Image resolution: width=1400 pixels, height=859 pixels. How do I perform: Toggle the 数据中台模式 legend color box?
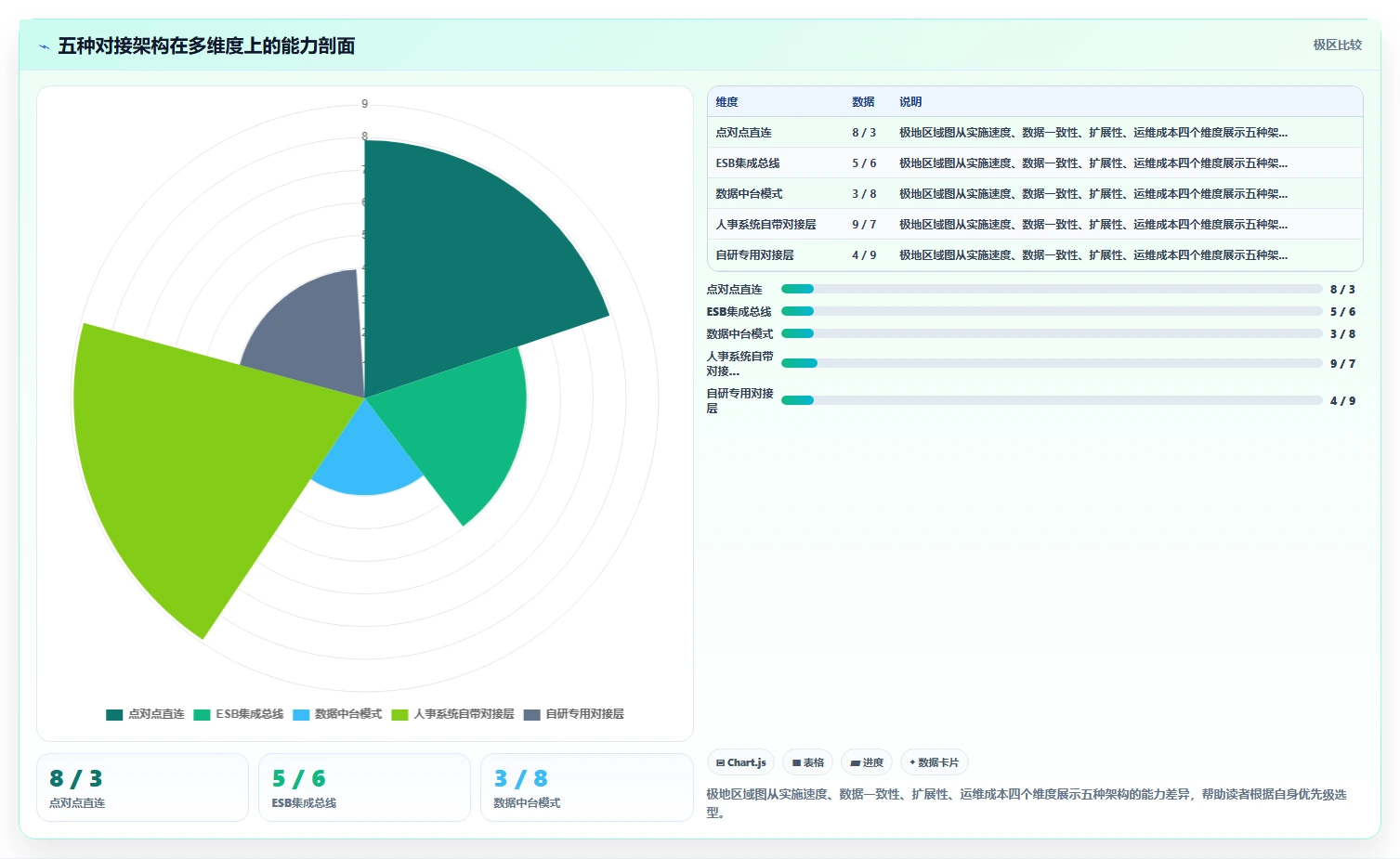pyautogui.click(x=301, y=714)
